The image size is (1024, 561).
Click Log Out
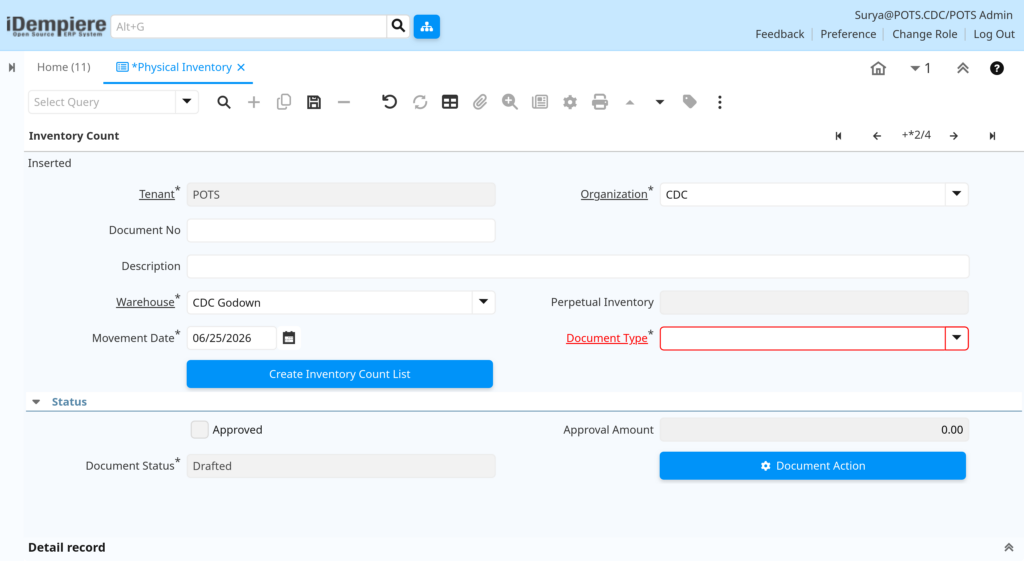(x=994, y=34)
